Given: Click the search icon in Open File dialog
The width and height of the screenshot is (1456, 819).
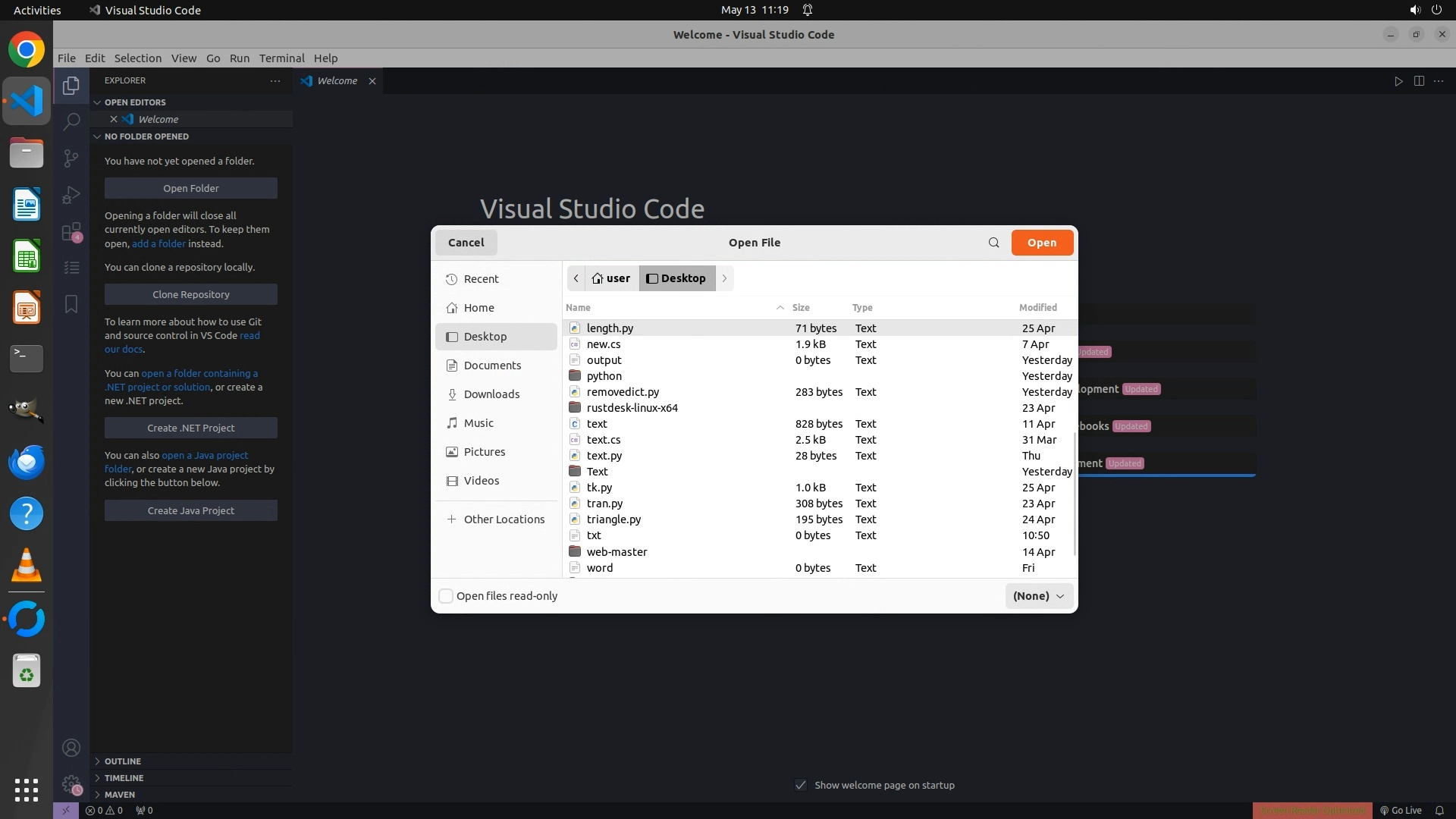Looking at the screenshot, I should 993,243.
